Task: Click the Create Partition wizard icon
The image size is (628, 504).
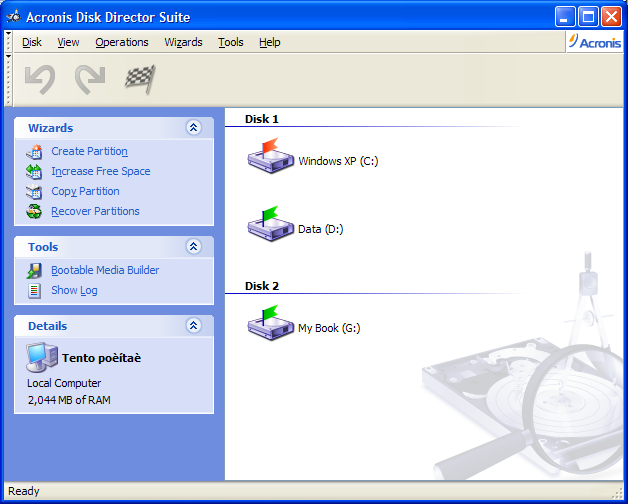Action: (34, 152)
